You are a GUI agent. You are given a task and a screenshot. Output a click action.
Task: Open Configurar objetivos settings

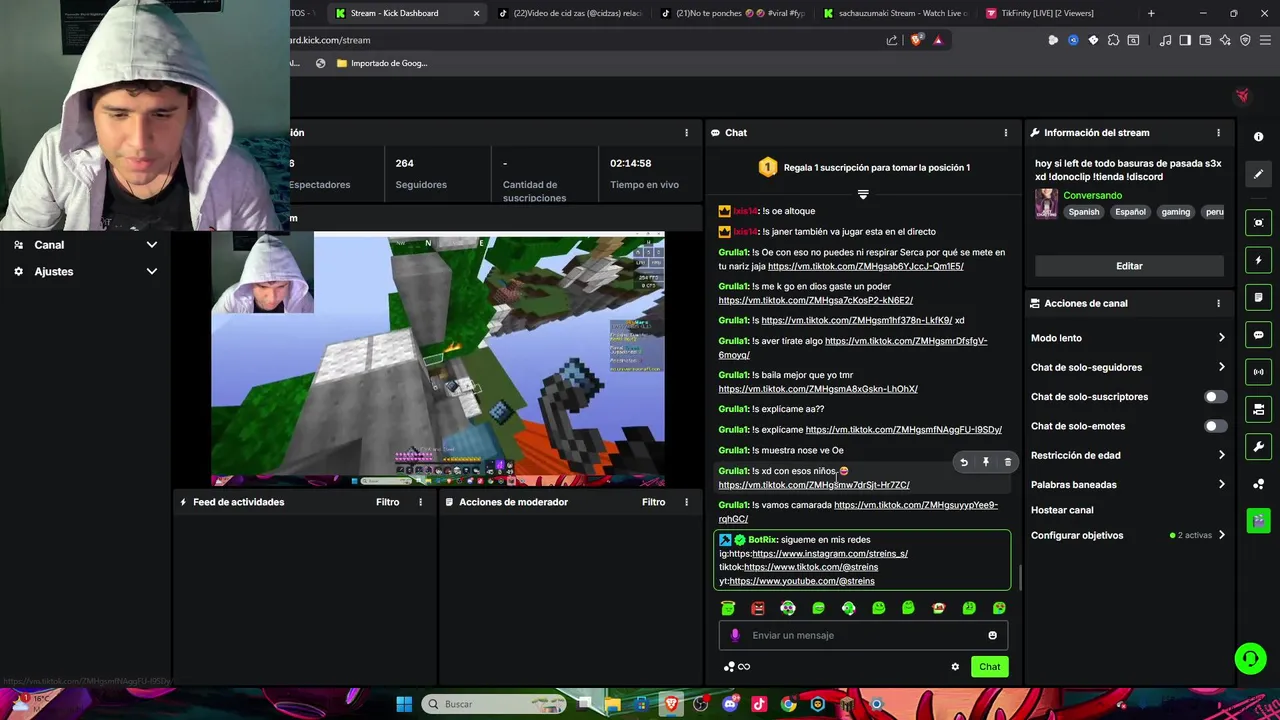click(1128, 535)
